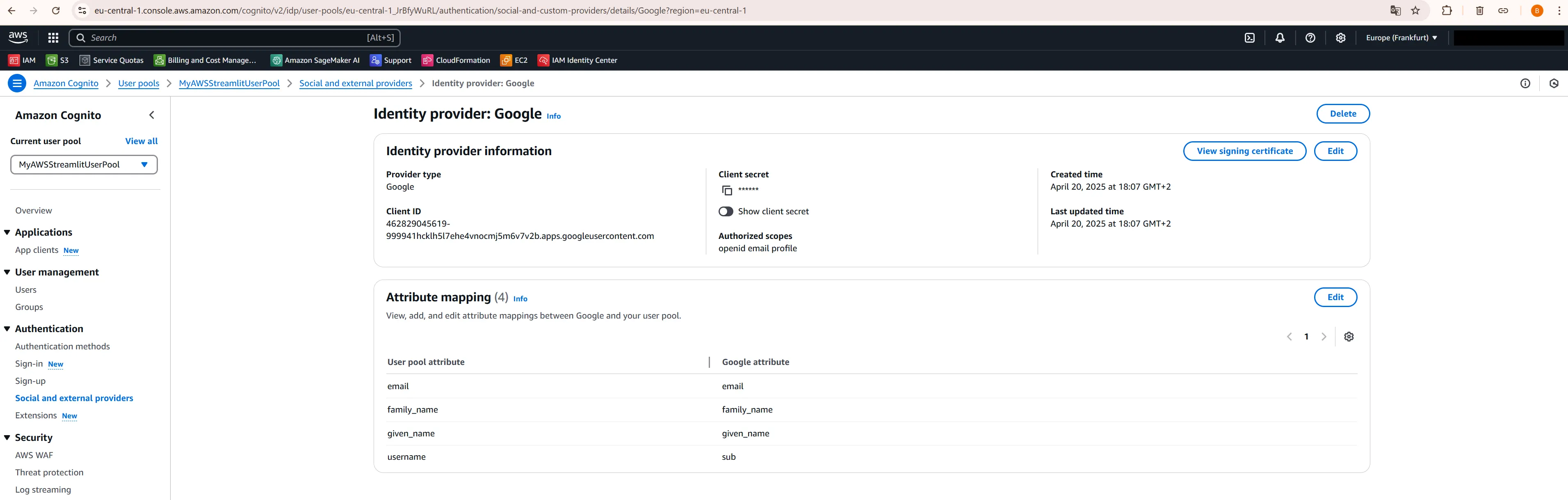Delete the Google identity provider

[1343, 113]
